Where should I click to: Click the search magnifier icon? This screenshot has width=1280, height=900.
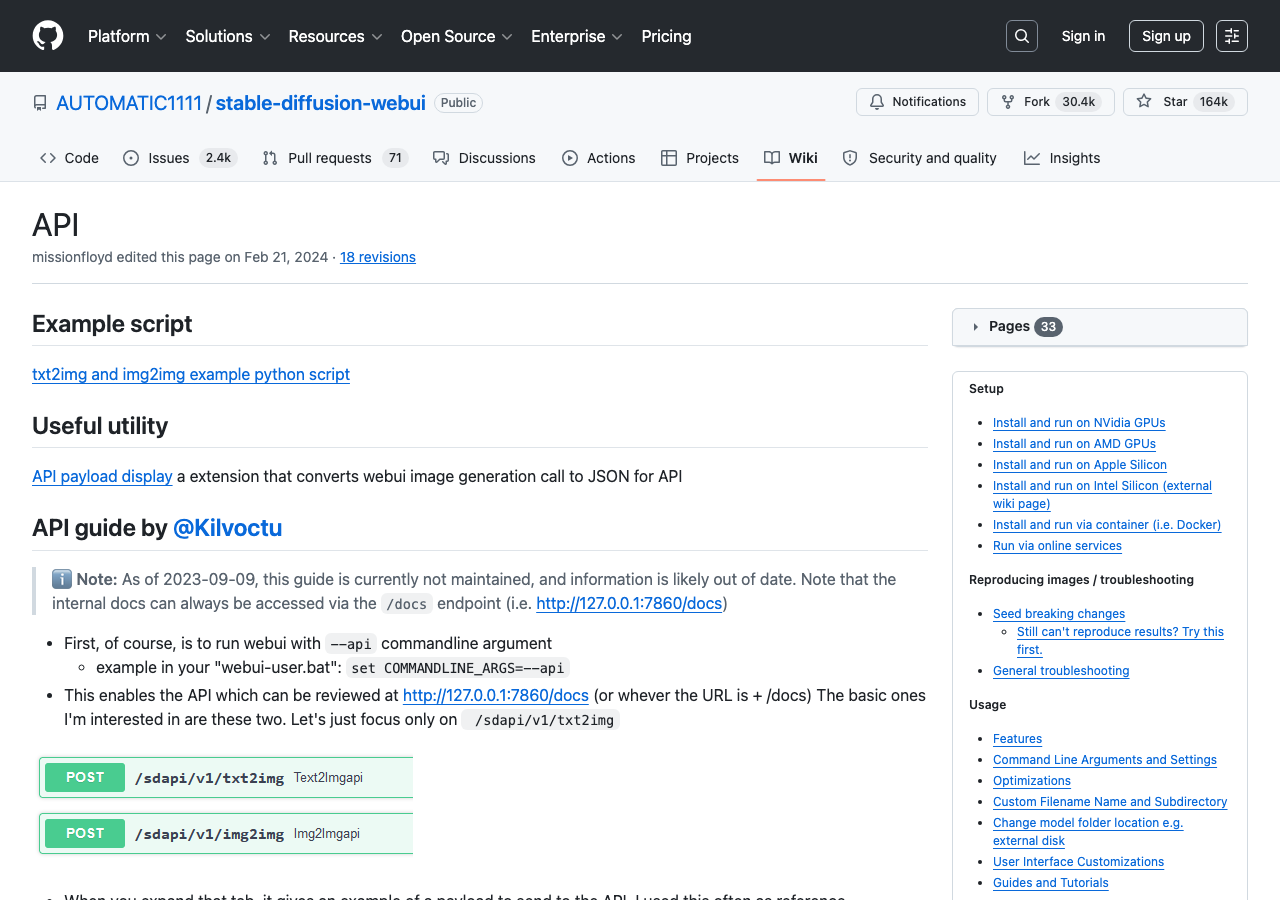coord(1022,36)
